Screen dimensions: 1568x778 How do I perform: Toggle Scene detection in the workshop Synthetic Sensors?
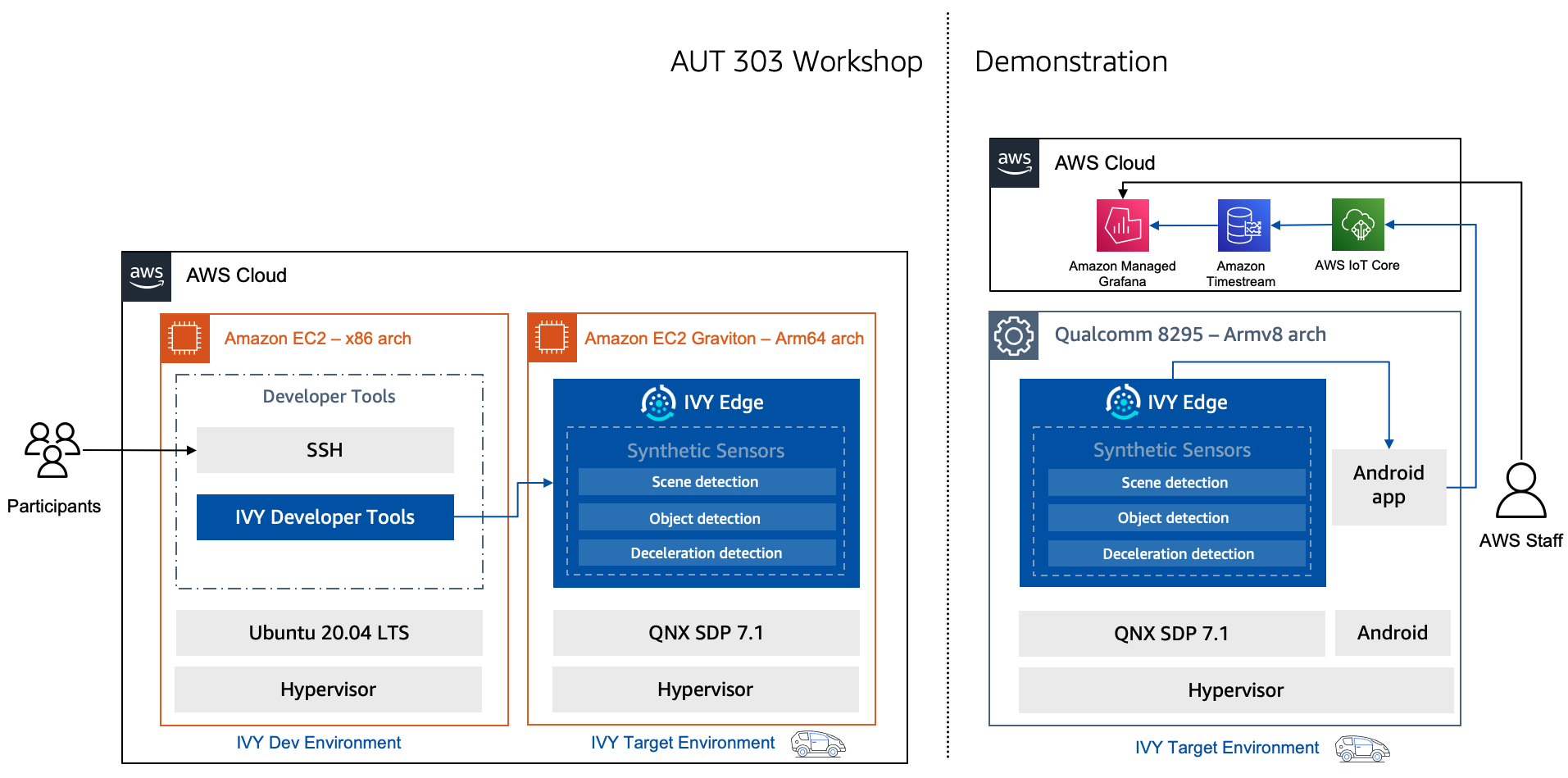coord(706,481)
